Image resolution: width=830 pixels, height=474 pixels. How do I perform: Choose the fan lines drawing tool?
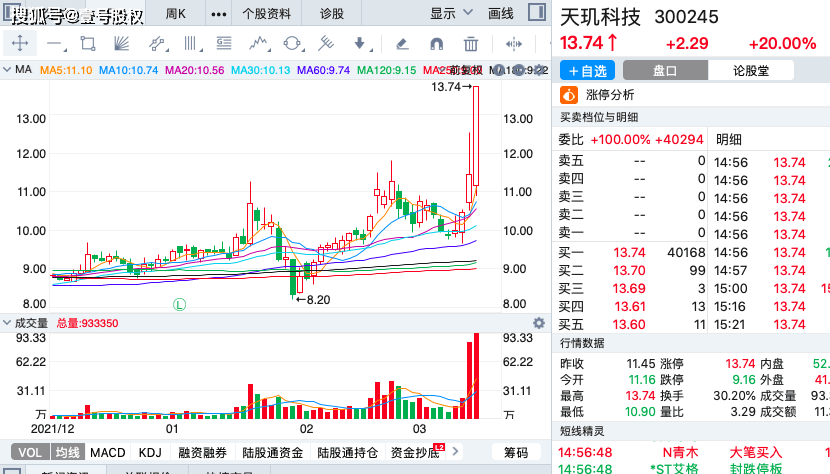121,44
